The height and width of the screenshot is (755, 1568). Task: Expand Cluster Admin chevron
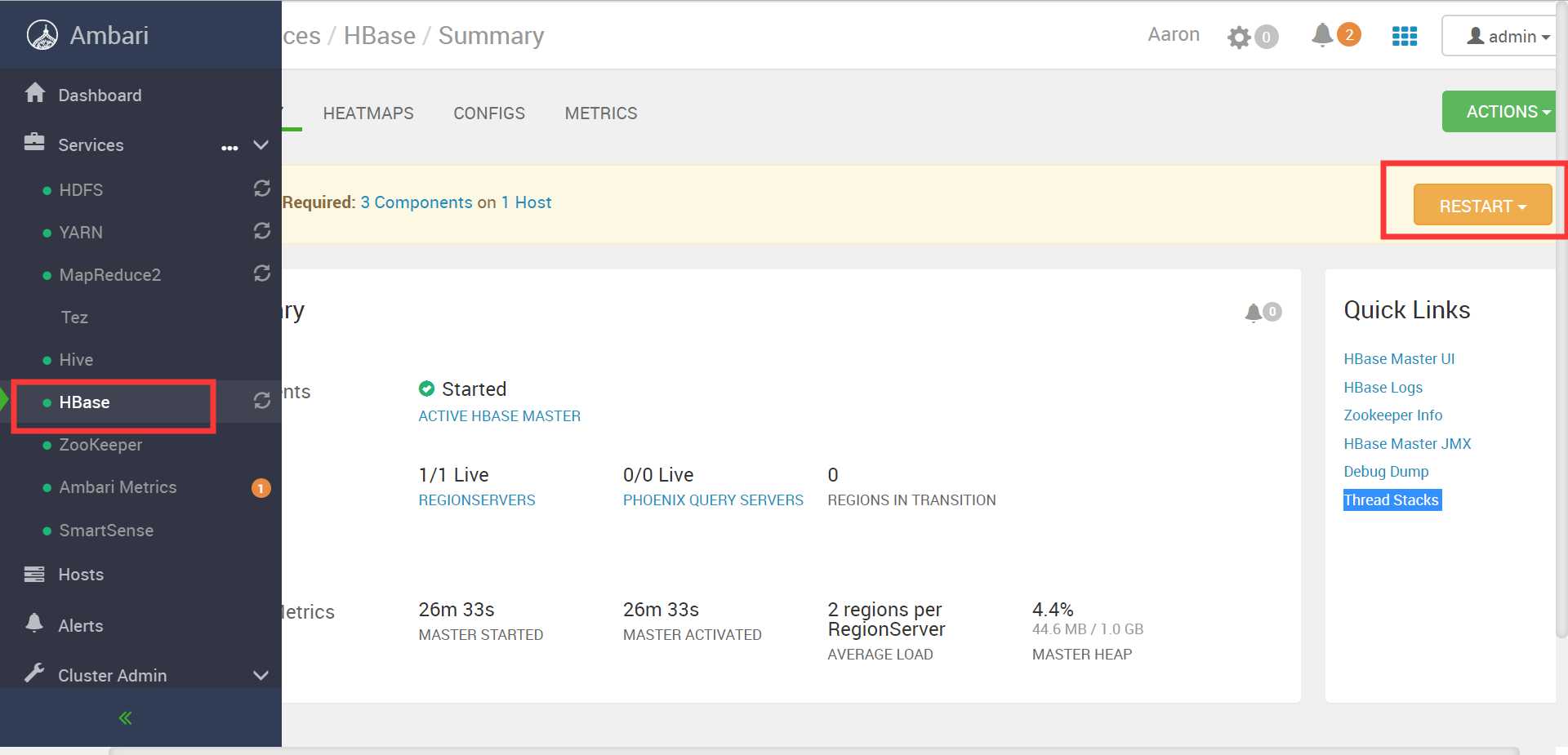[x=261, y=676]
